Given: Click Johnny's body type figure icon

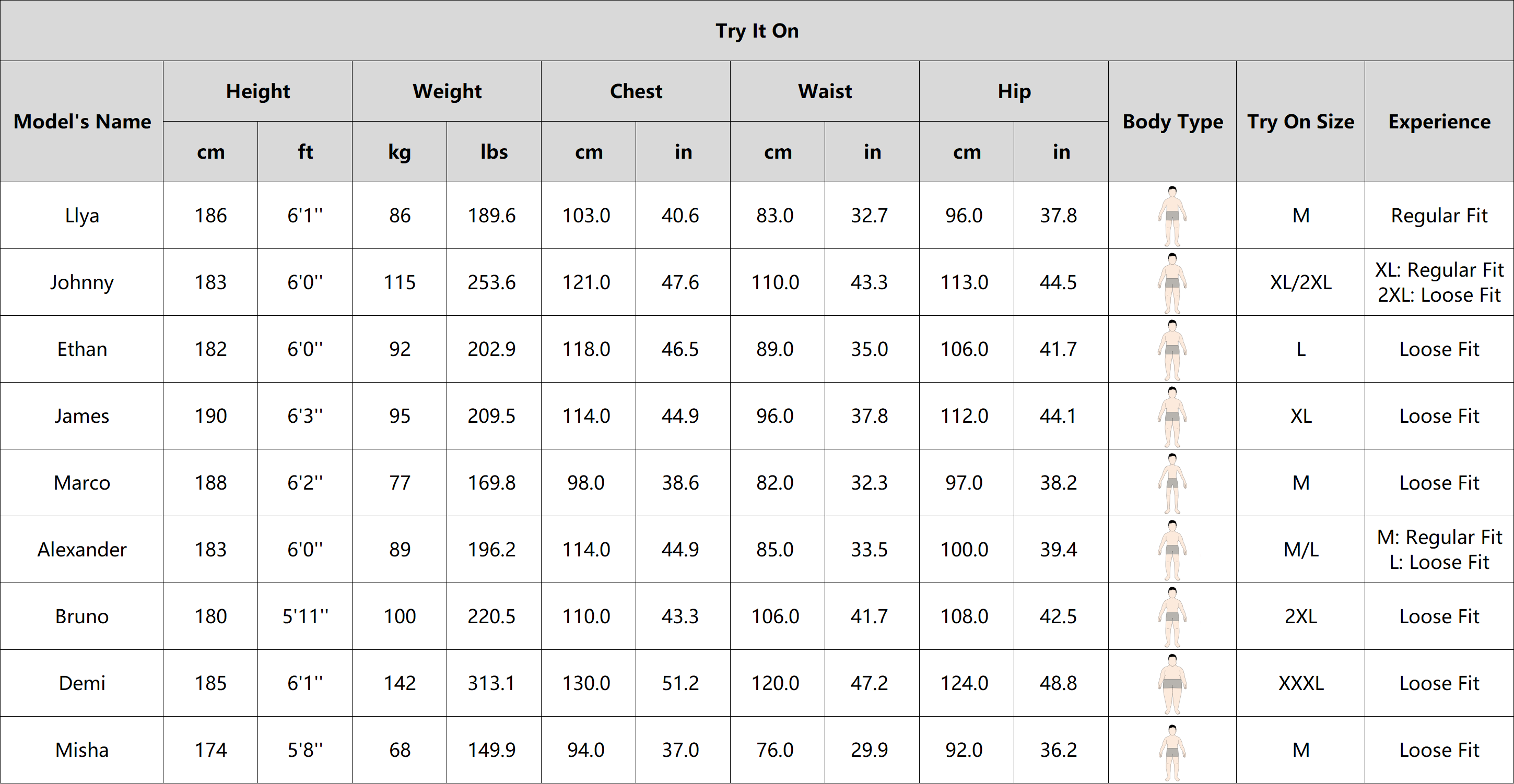Looking at the screenshot, I should (1172, 283).
